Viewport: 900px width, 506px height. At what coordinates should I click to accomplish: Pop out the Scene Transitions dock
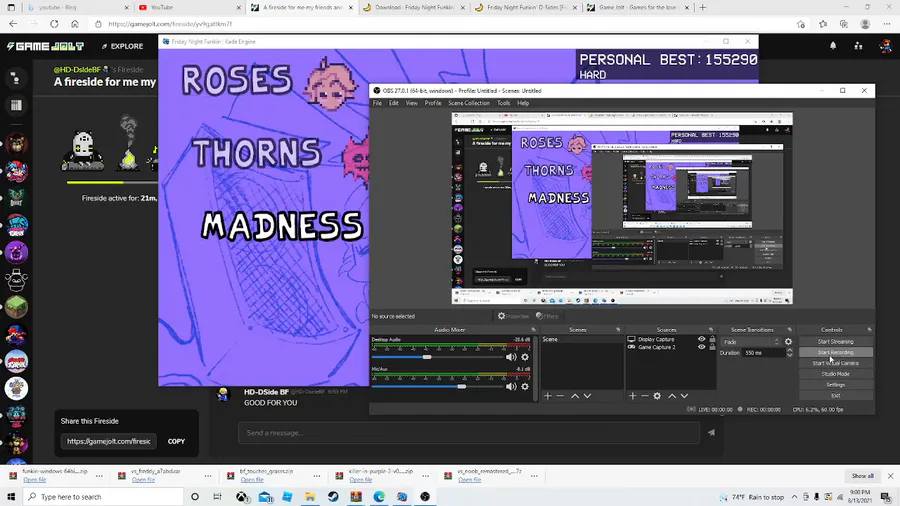point(789,330)
